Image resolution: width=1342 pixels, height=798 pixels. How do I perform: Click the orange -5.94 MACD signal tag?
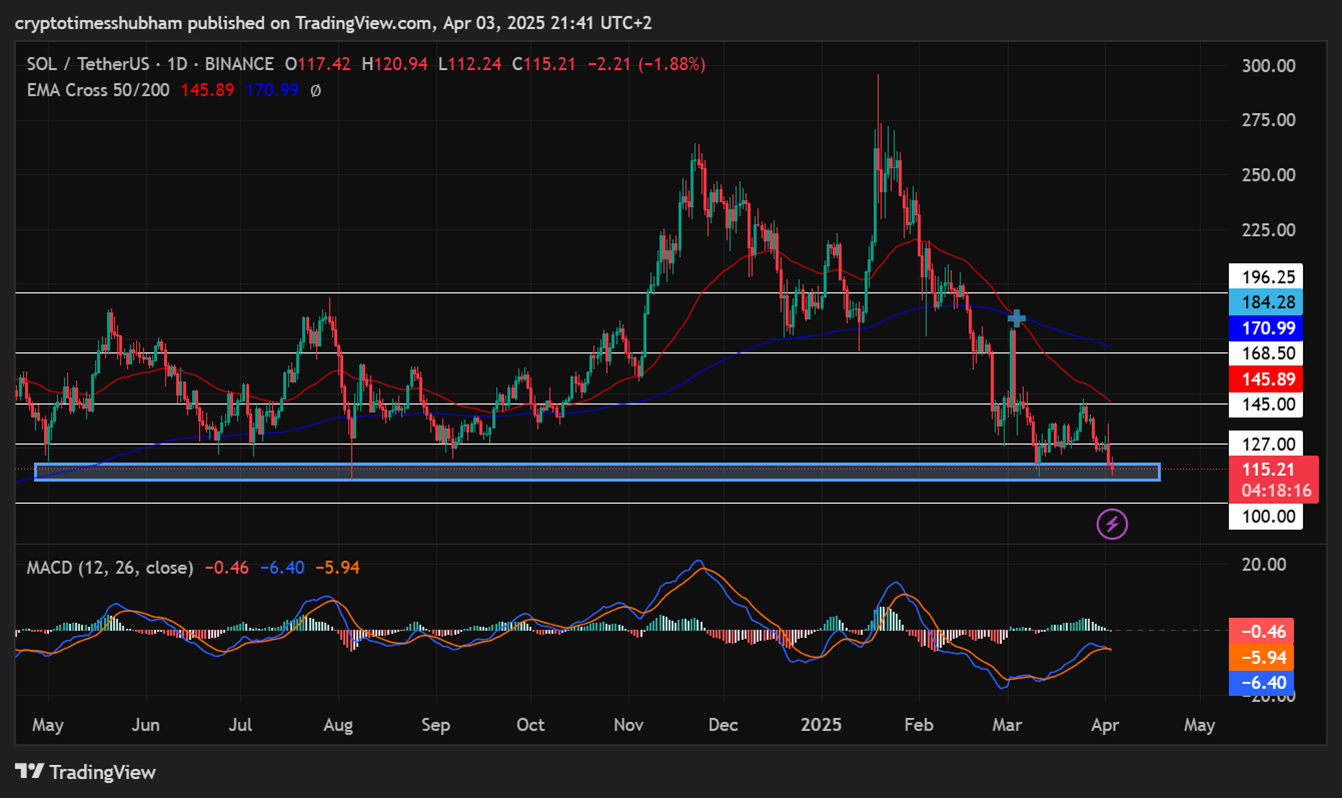(1265, 658)
